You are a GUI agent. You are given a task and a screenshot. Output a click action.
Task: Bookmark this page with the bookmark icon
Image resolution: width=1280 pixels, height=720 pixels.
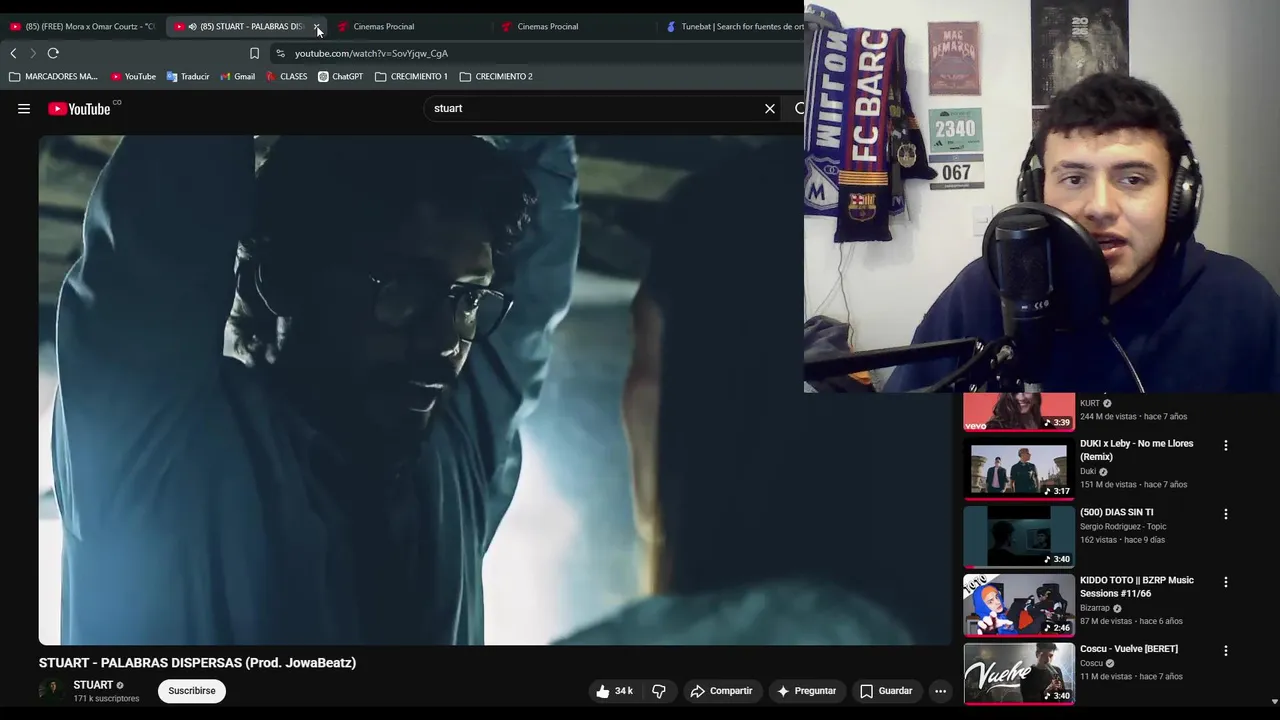pos(254,53)
